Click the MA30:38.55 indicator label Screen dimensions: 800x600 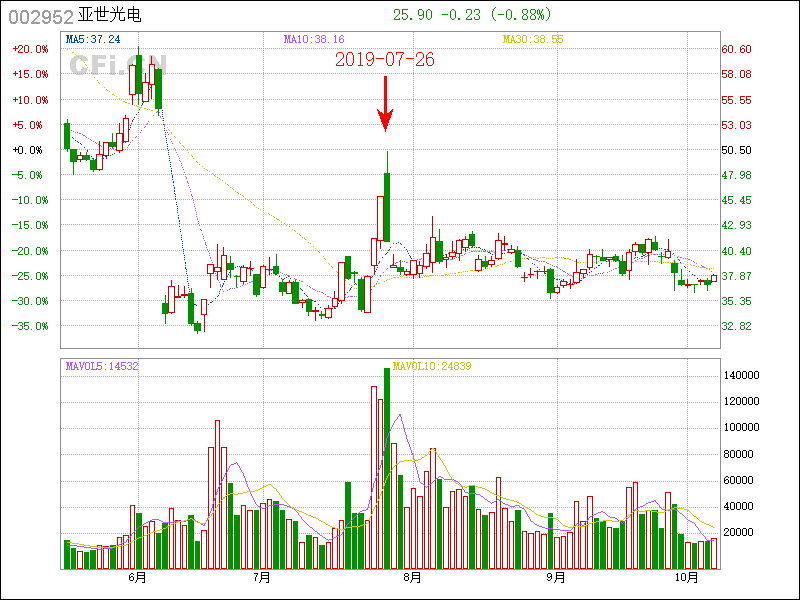click(x=533, y=39)
